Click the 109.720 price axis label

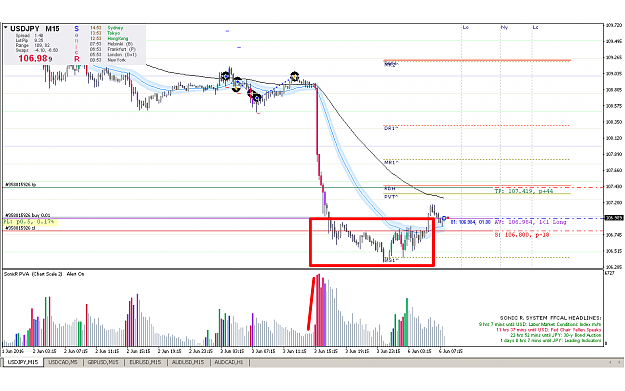pos(614,25)
